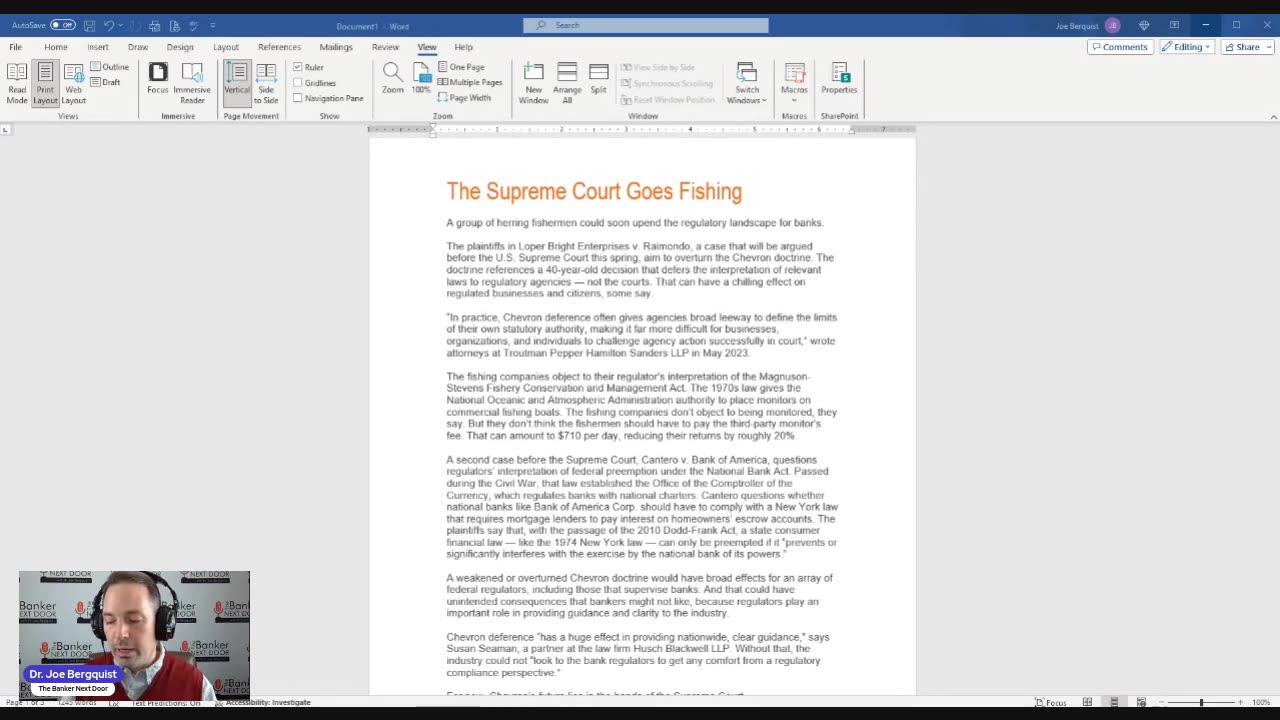1280x720 pixels.
Task: Toggle the AutoSave switch
Action: [63, 25]
